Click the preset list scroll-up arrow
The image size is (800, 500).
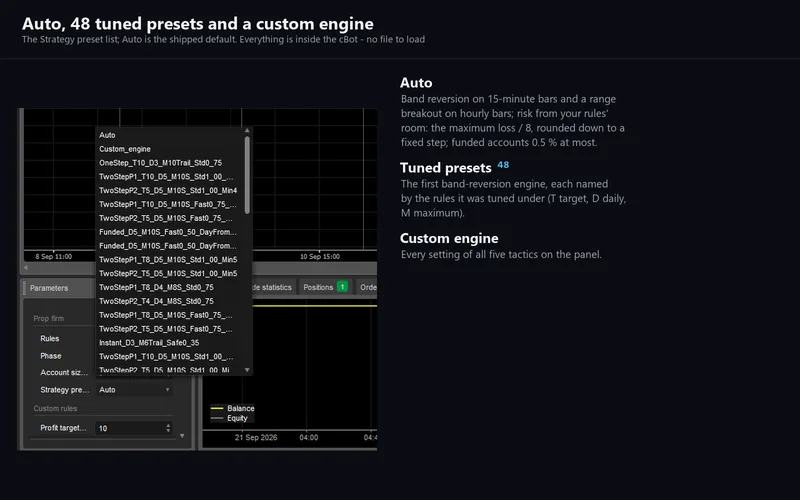(247, 131)
